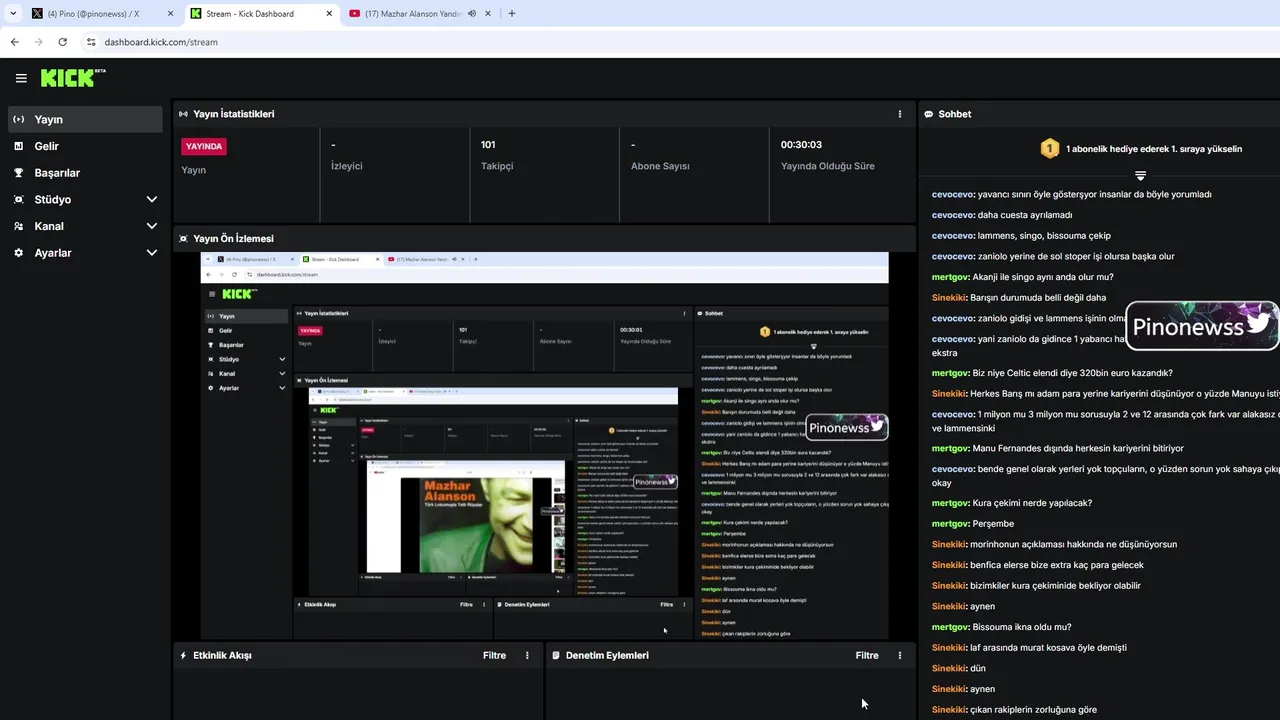Click the Başarılar trophy icon

[x=18, y=173]
